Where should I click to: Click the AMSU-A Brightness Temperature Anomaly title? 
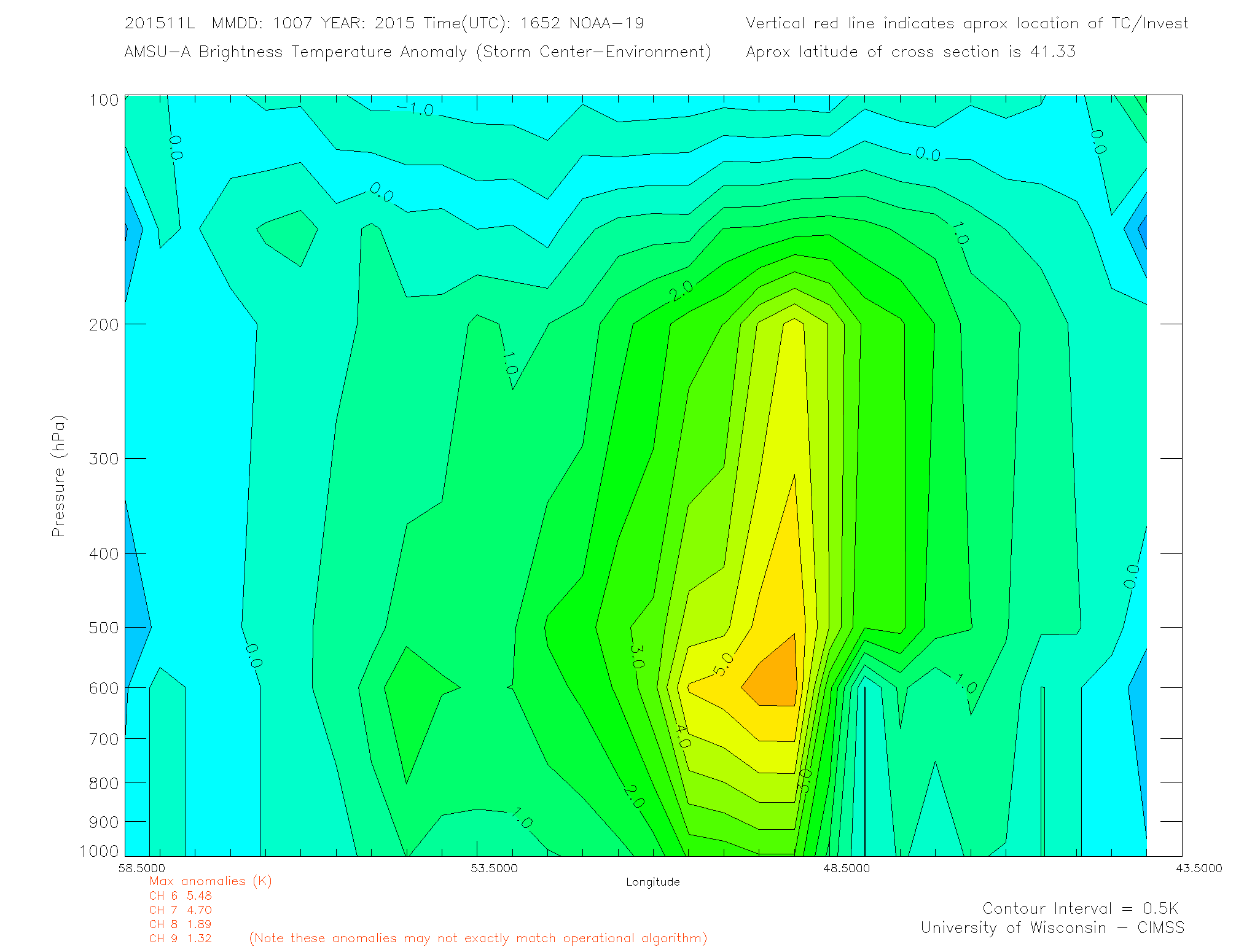click(x=417, y=52)
